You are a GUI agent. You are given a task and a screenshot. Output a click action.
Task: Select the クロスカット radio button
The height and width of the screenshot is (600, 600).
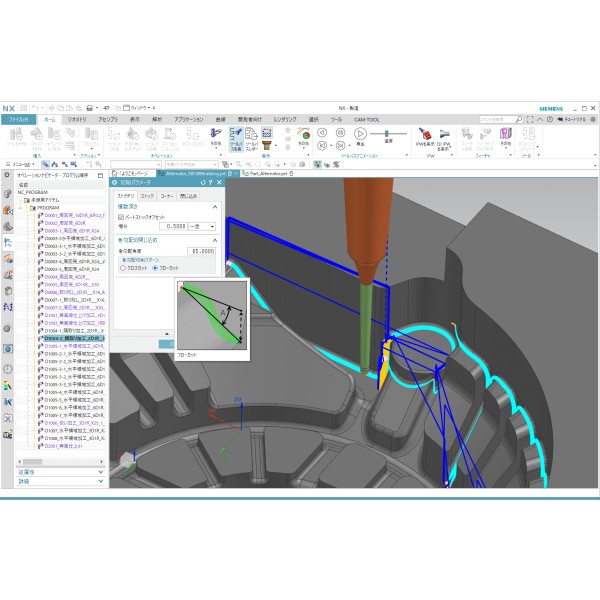tap(123, 268)
